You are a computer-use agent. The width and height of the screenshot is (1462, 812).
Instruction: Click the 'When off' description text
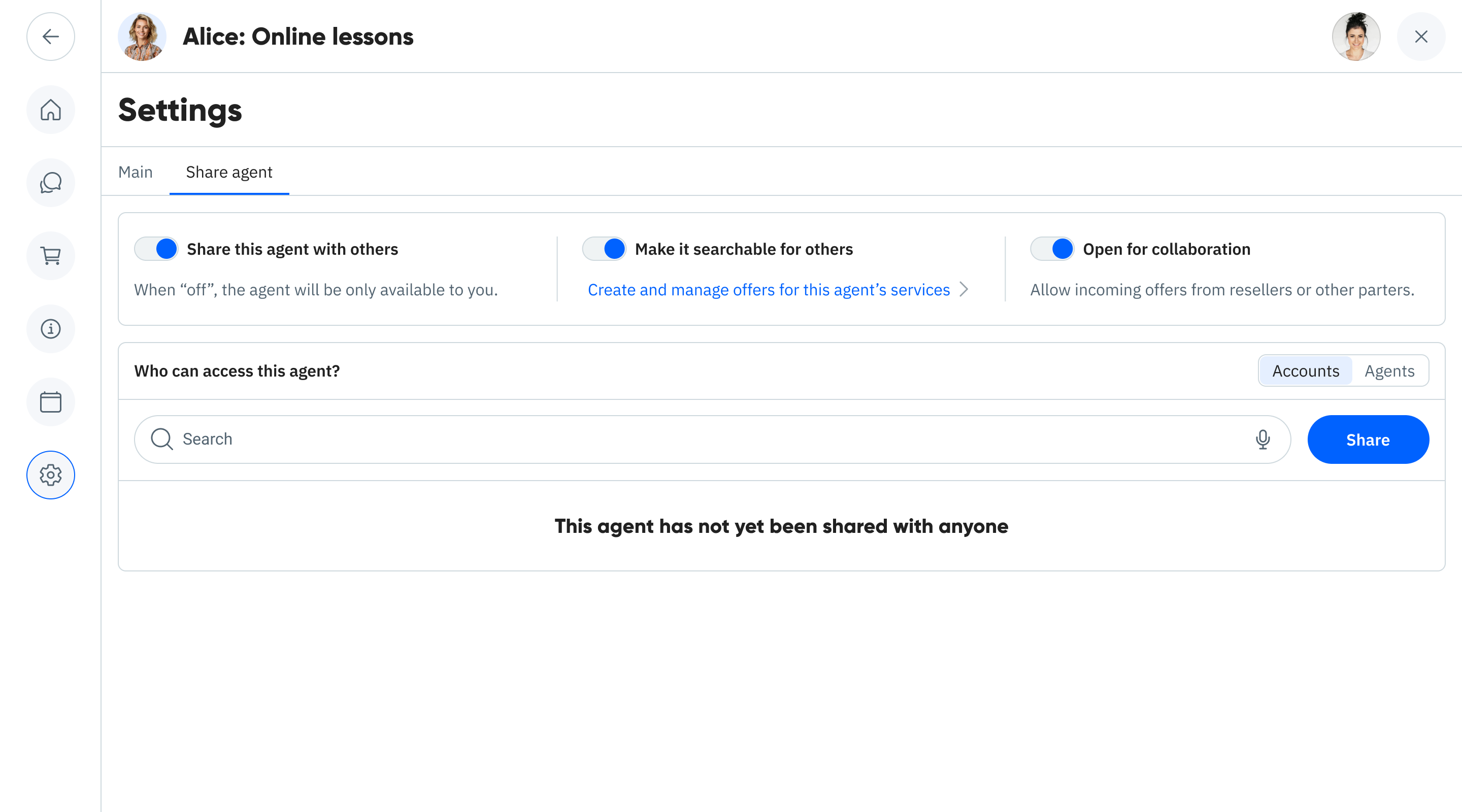(x=316, y=290)
